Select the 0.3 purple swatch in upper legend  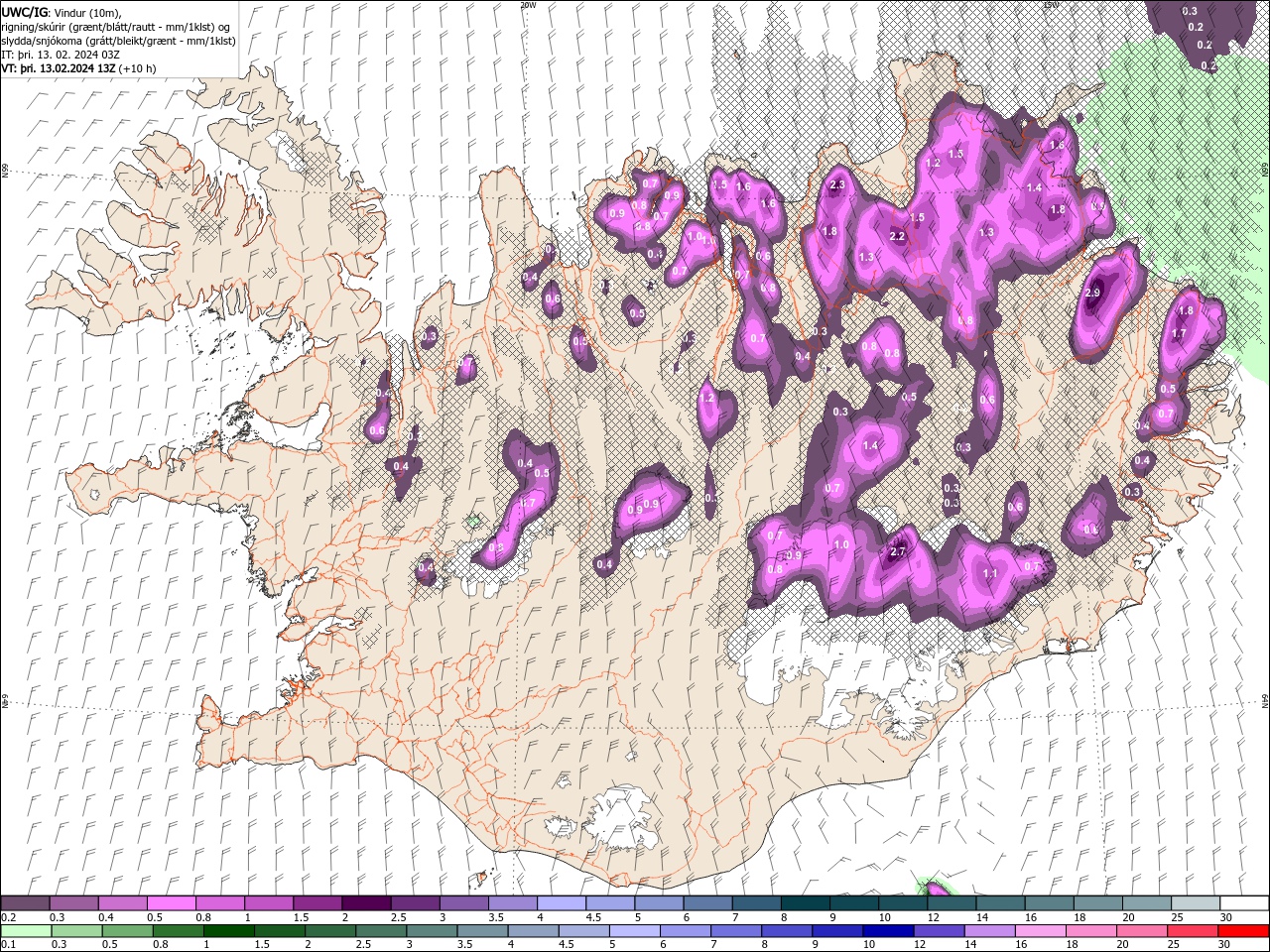pyautogui.click(x=73, y=903)
